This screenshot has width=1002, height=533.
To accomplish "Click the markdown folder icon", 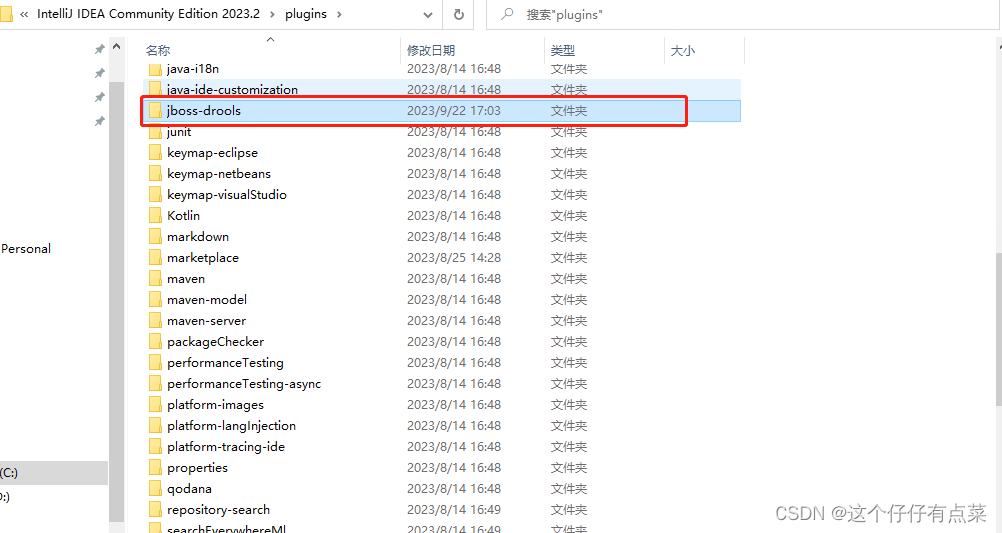I will [155, 236].
